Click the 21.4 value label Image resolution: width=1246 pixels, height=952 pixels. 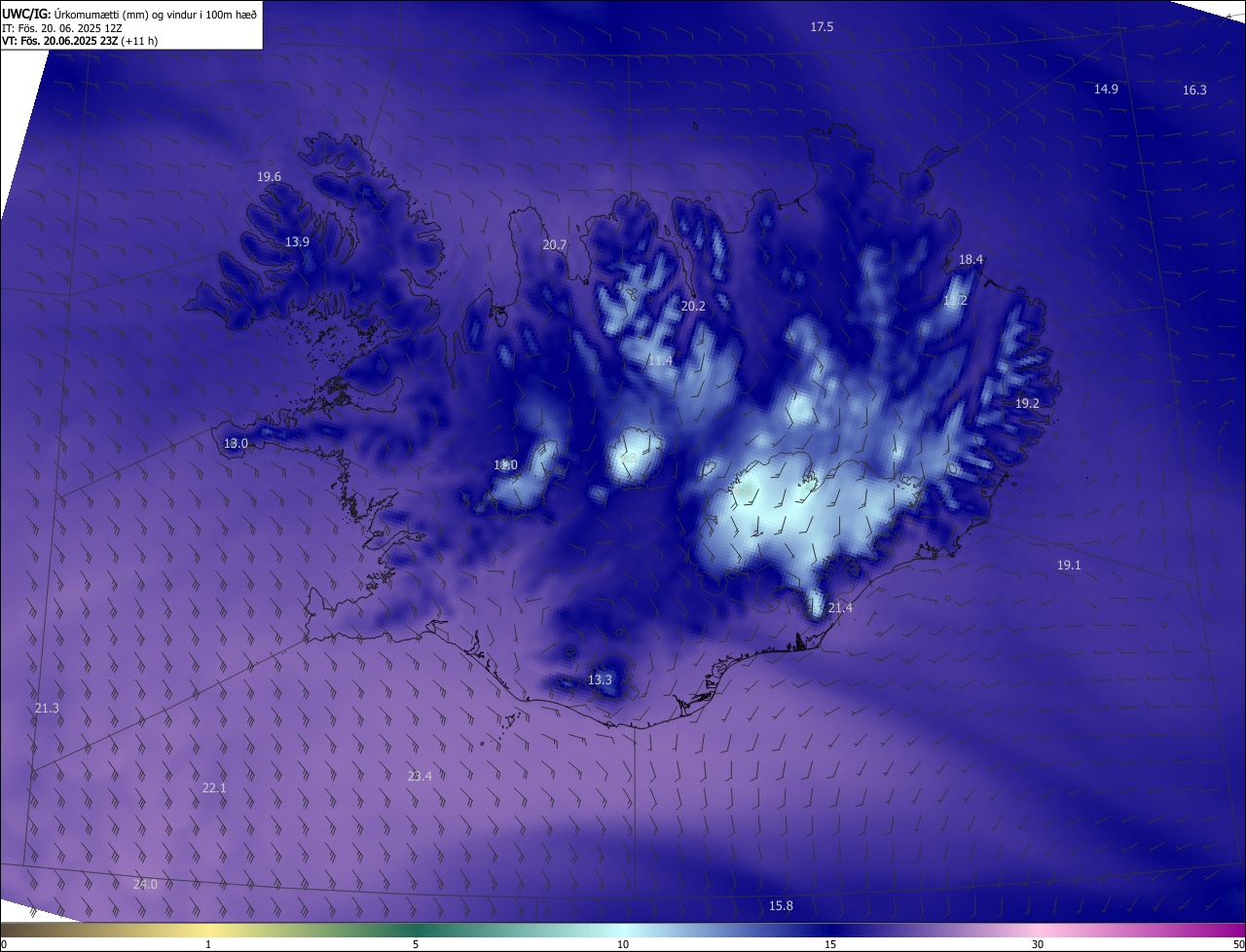click(x=840, y=607)
